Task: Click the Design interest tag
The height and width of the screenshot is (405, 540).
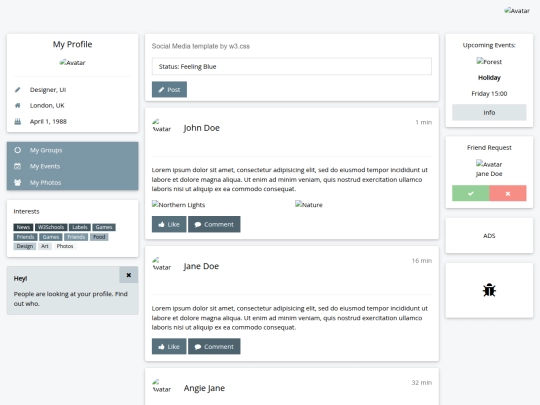Action: pos(24,246)
